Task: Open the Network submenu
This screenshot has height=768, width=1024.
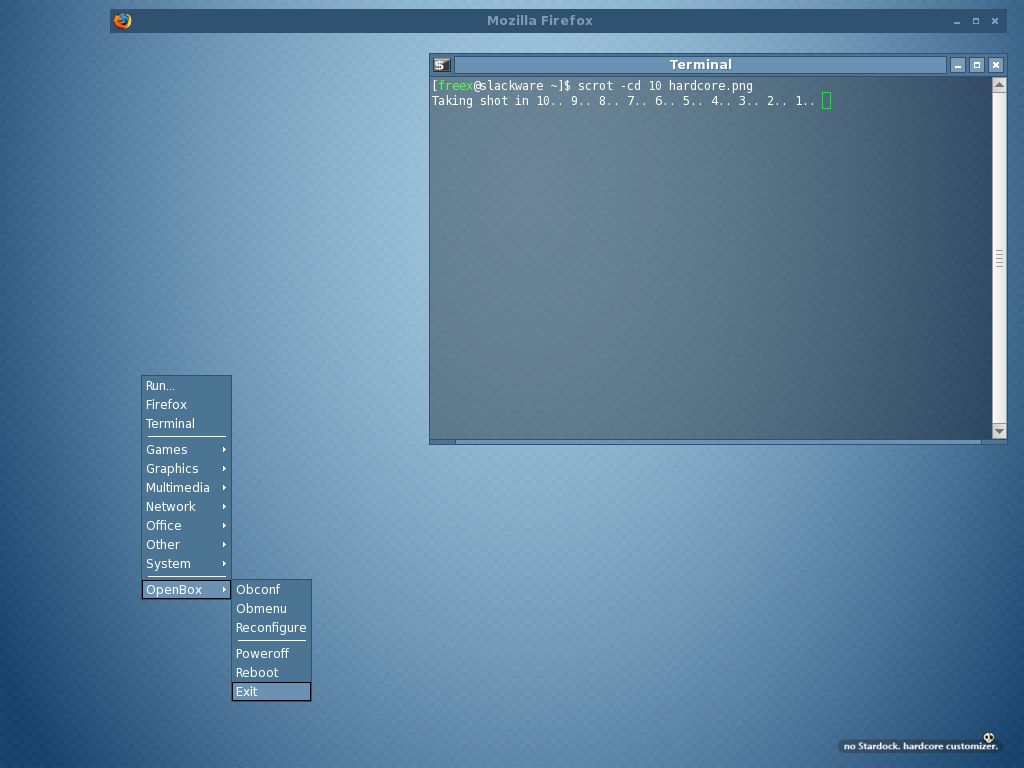Action: (186, 507)
